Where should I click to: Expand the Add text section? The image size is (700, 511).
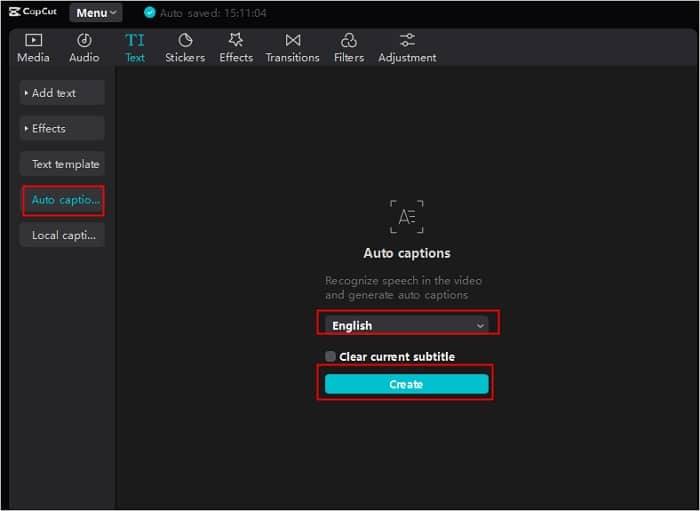[x=62, y=93]
